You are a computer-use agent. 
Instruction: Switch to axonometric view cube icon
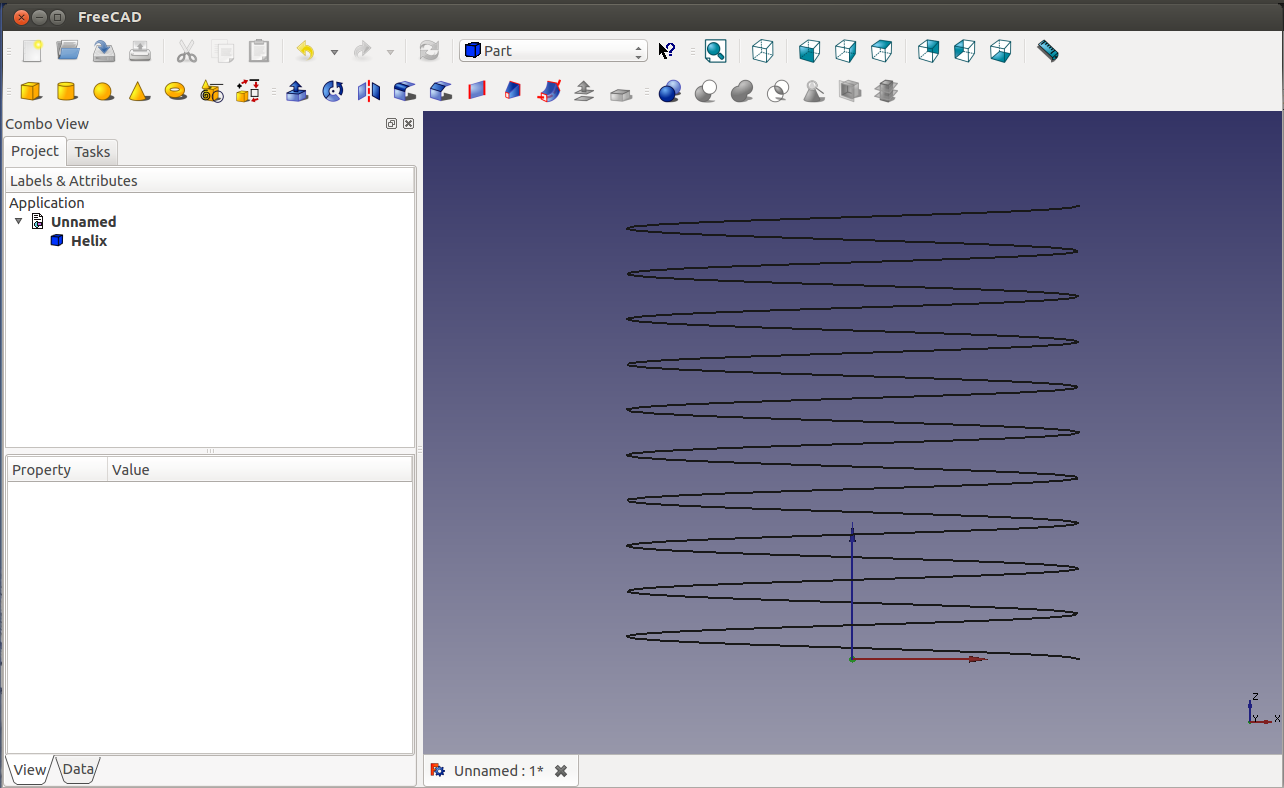click(x=763, y=51)
